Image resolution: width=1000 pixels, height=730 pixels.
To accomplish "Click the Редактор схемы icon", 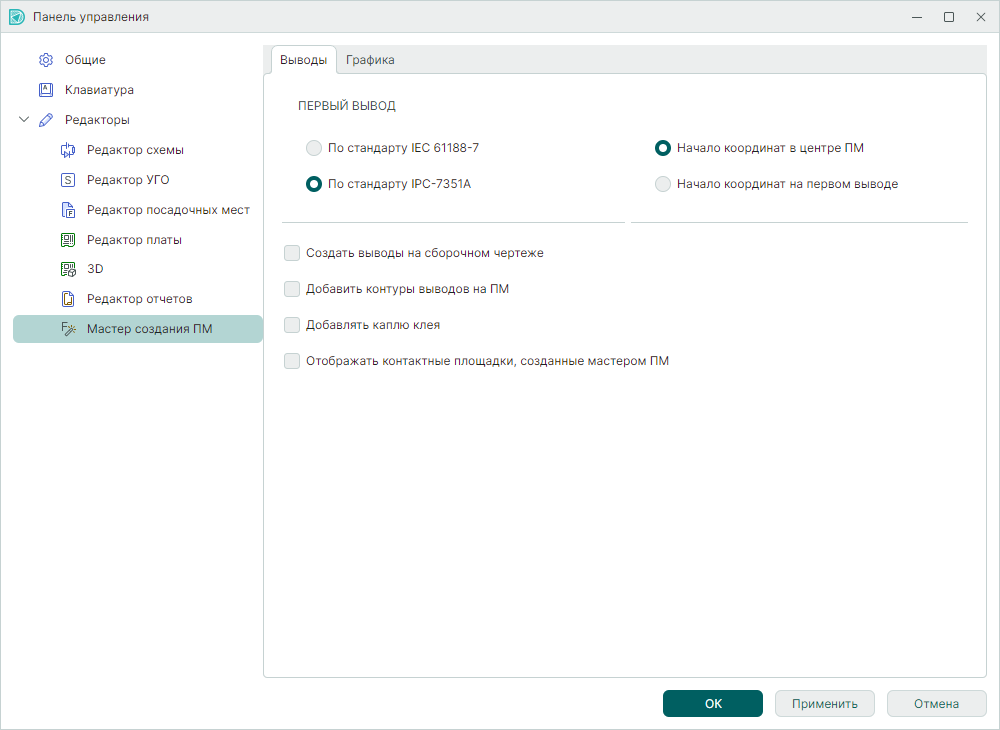I will (x=68, y=150).
